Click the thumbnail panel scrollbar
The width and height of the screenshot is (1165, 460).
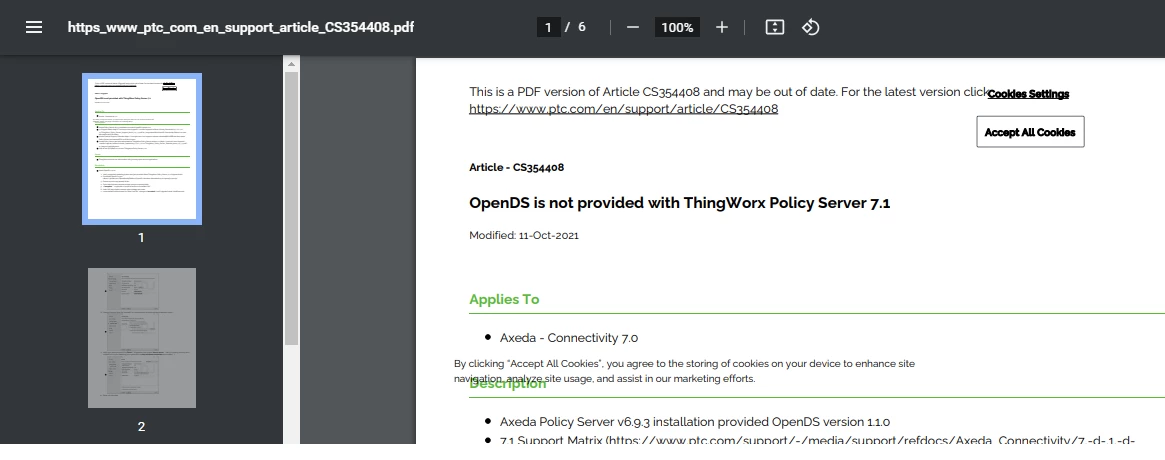tap(291, 208)
